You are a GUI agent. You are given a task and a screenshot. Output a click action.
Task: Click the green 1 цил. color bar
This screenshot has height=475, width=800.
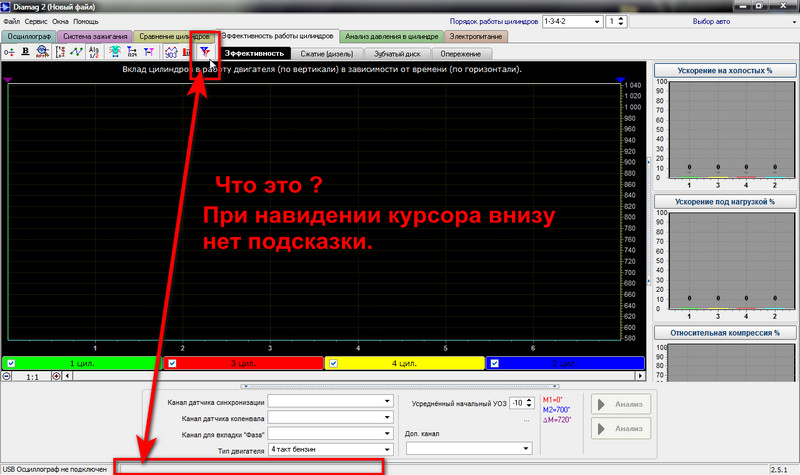coord(82,363)
